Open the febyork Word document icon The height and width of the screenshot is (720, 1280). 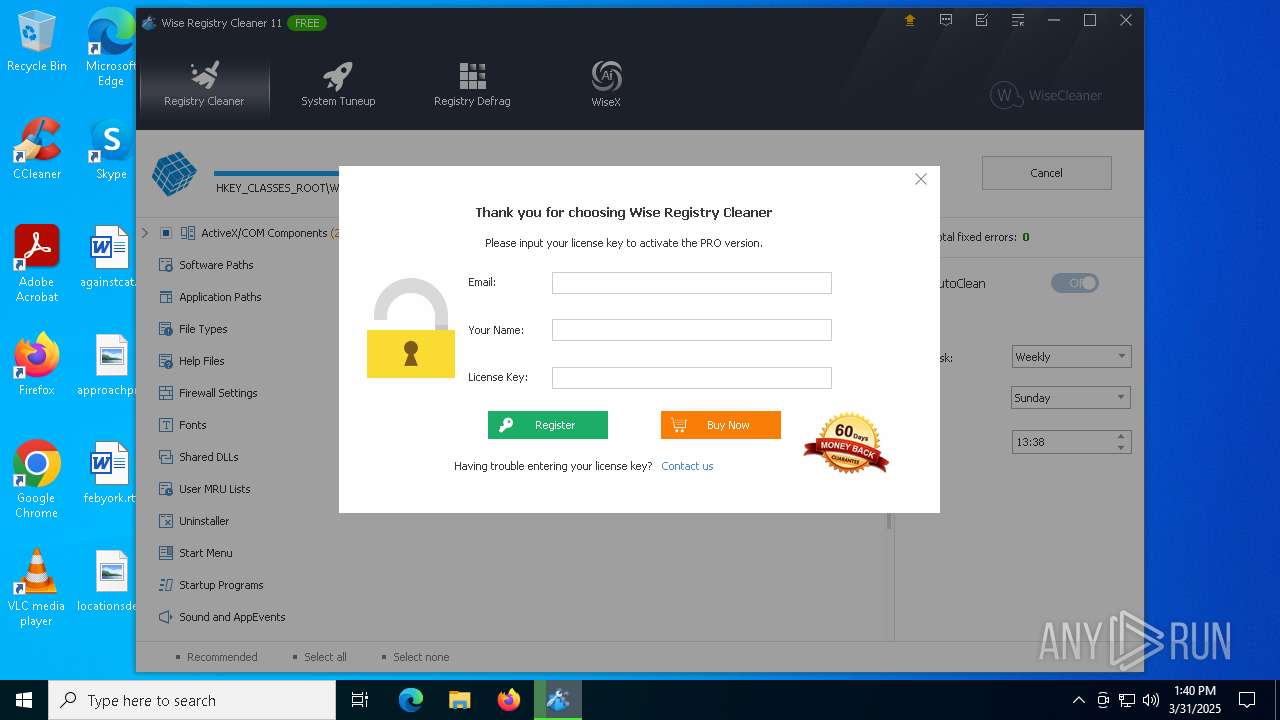click(x=110, y=474)
